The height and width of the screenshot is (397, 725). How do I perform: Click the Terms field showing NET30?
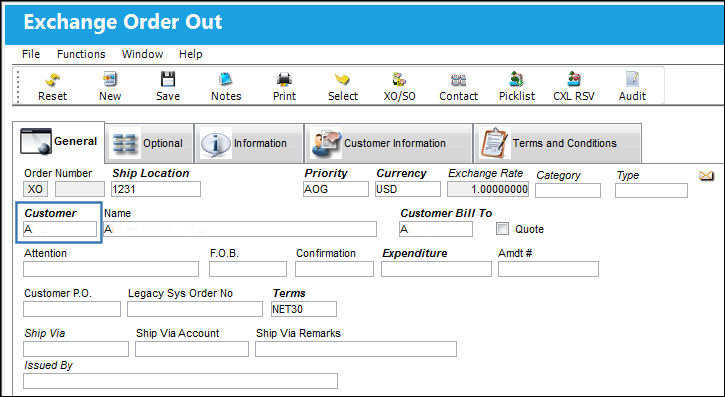(304, 309)
